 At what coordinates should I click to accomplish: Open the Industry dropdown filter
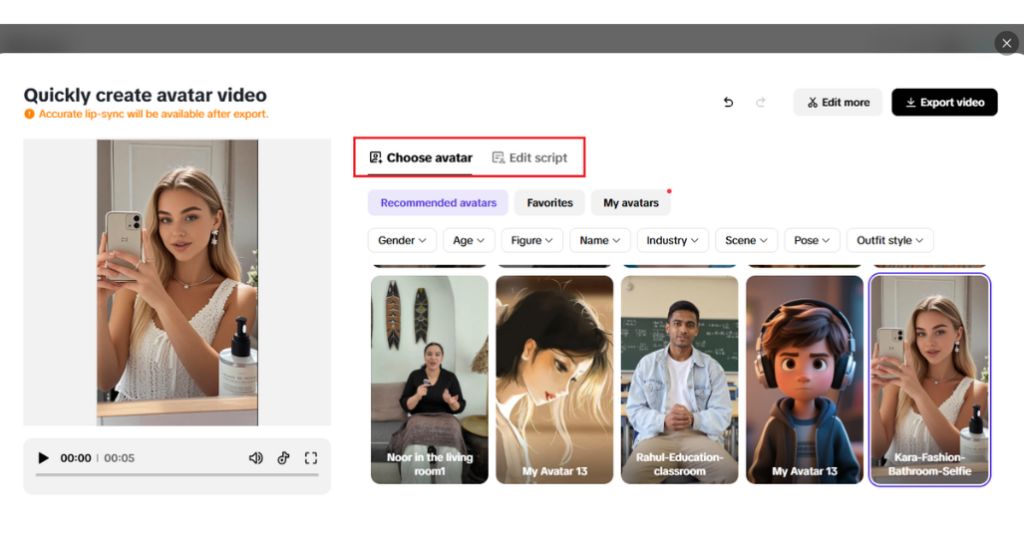click(672, 240)
